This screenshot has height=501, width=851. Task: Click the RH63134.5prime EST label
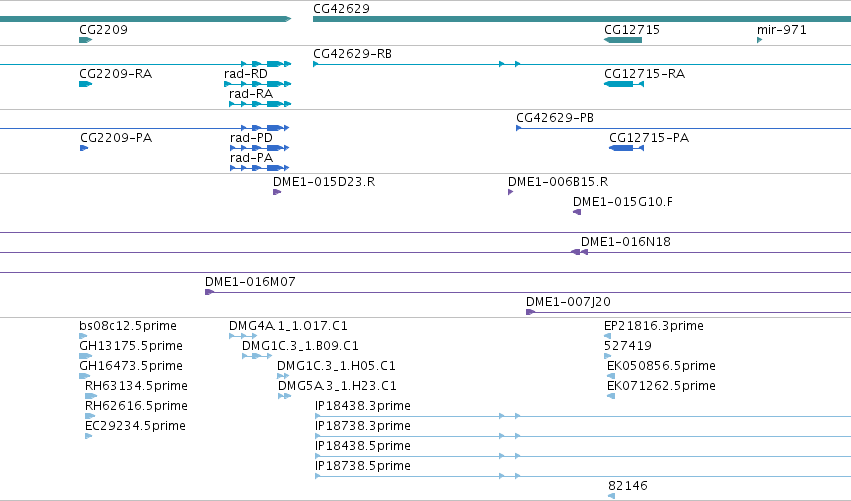136,386
